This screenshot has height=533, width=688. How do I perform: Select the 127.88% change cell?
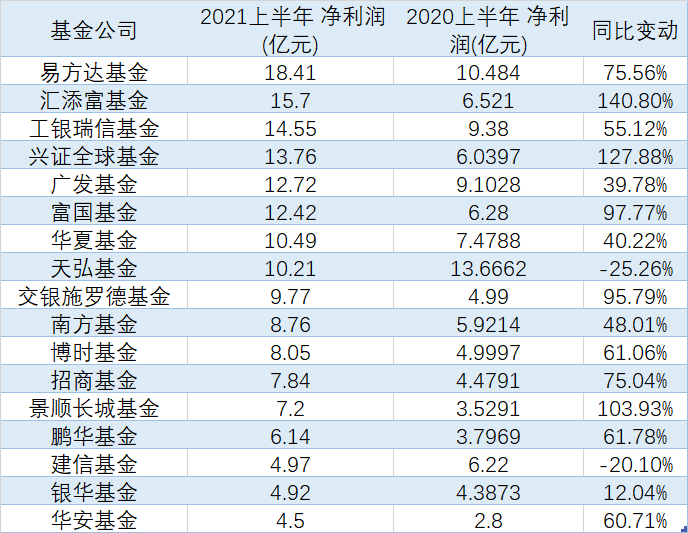(635, 155)
